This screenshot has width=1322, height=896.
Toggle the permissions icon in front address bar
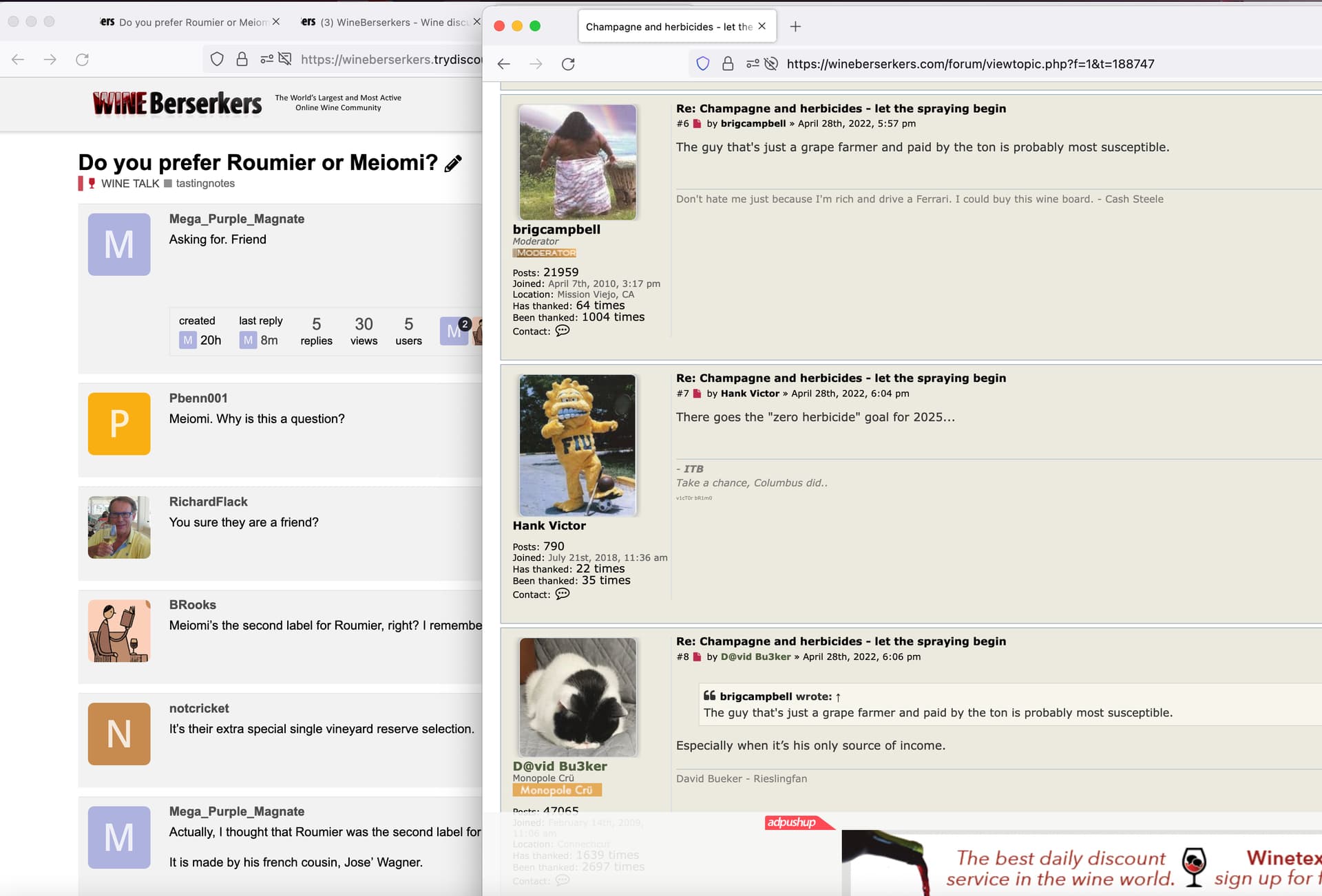tap(753, 64)
